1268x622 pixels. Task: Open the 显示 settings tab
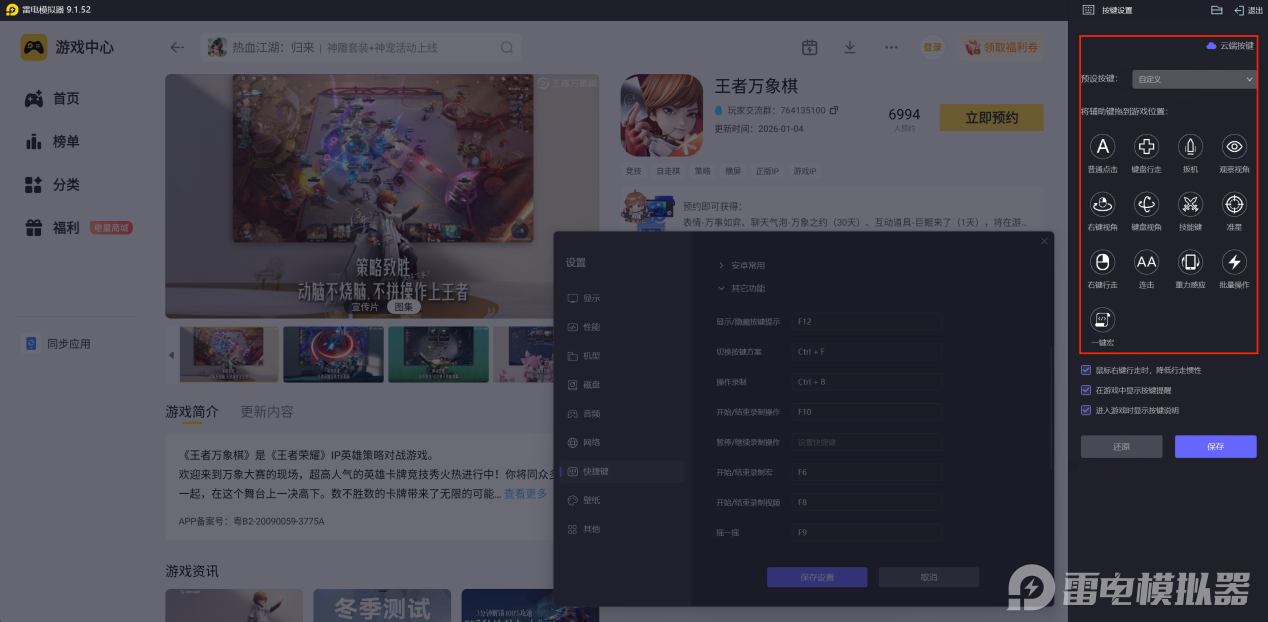(620, 298)
